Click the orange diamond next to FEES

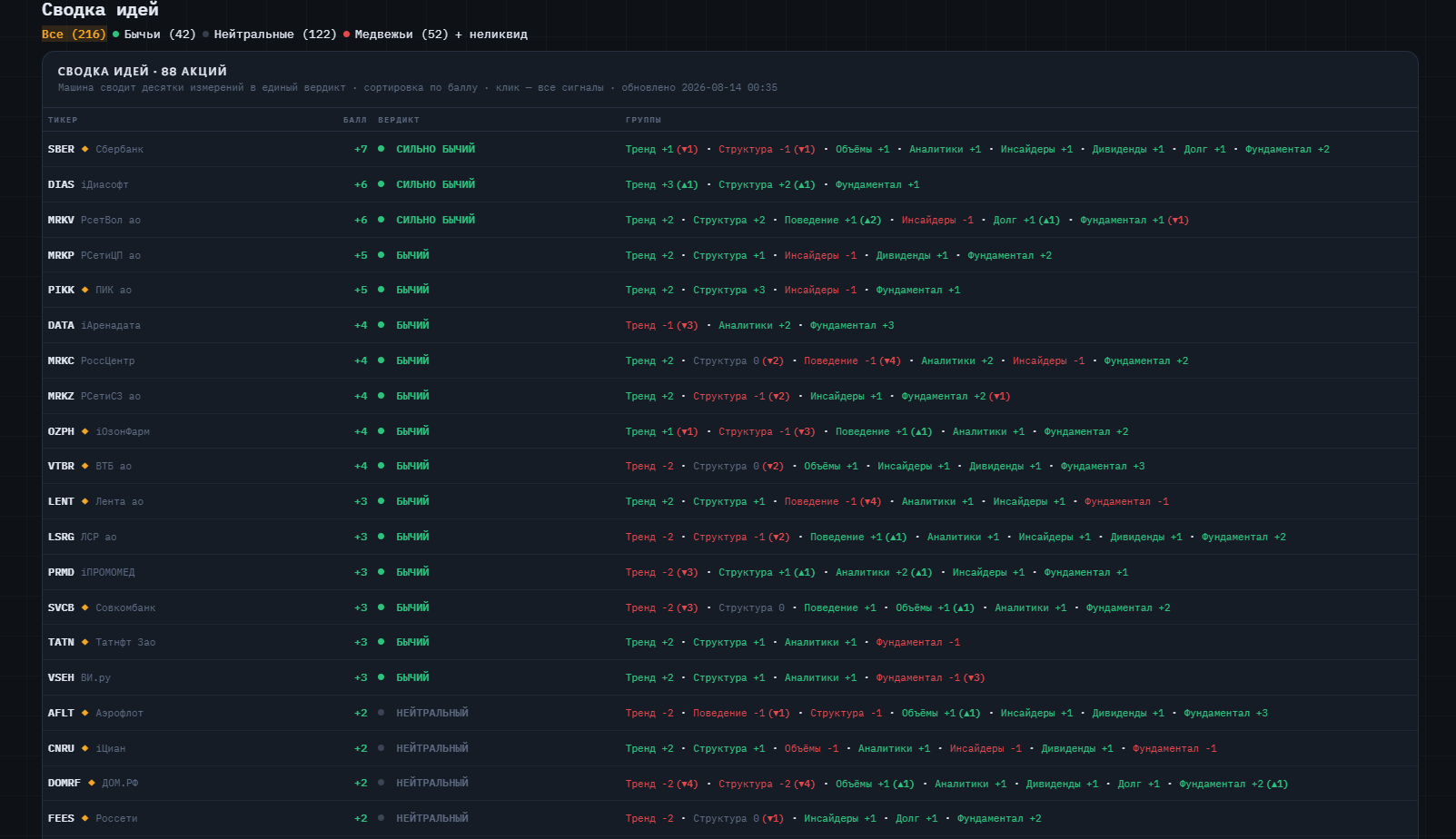pyautogui.click(x=85, y=818)
